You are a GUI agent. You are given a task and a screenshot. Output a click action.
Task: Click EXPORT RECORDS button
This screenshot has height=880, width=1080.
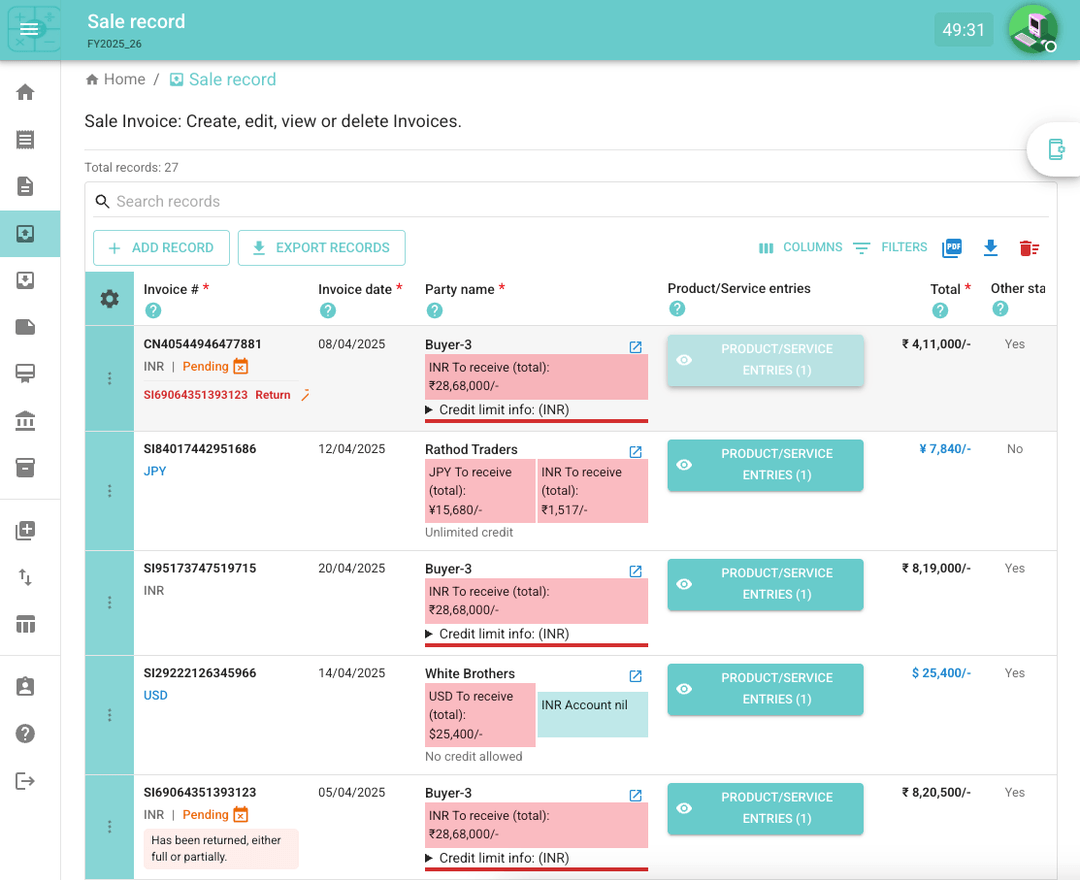(321, 248)
